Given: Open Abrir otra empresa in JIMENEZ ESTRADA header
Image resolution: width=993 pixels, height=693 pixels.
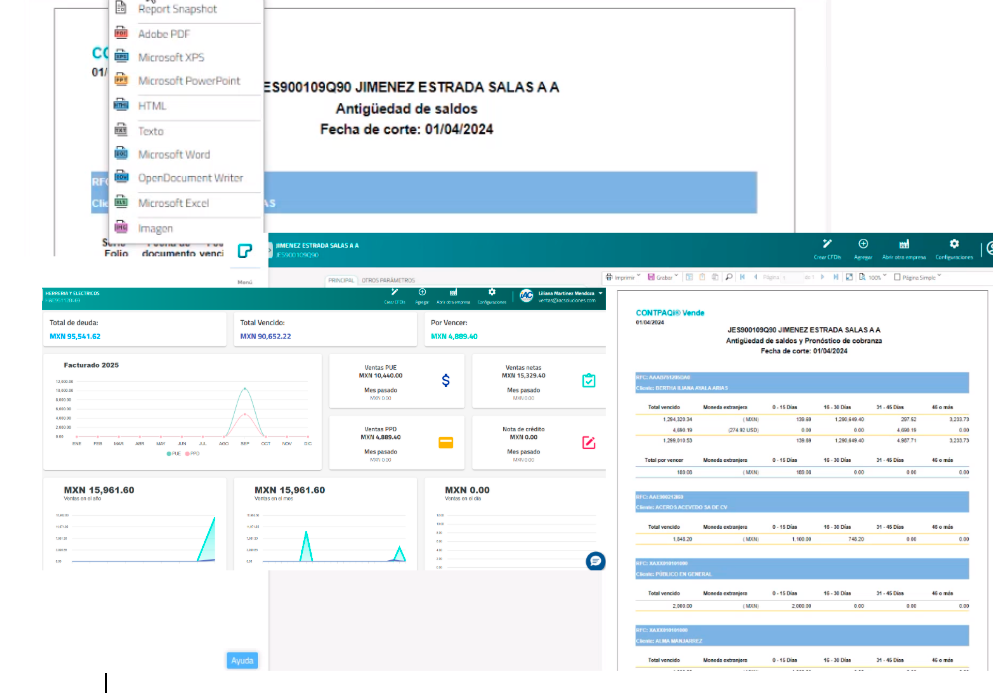Looking at the screenshot, I should (x=904, y=248).
